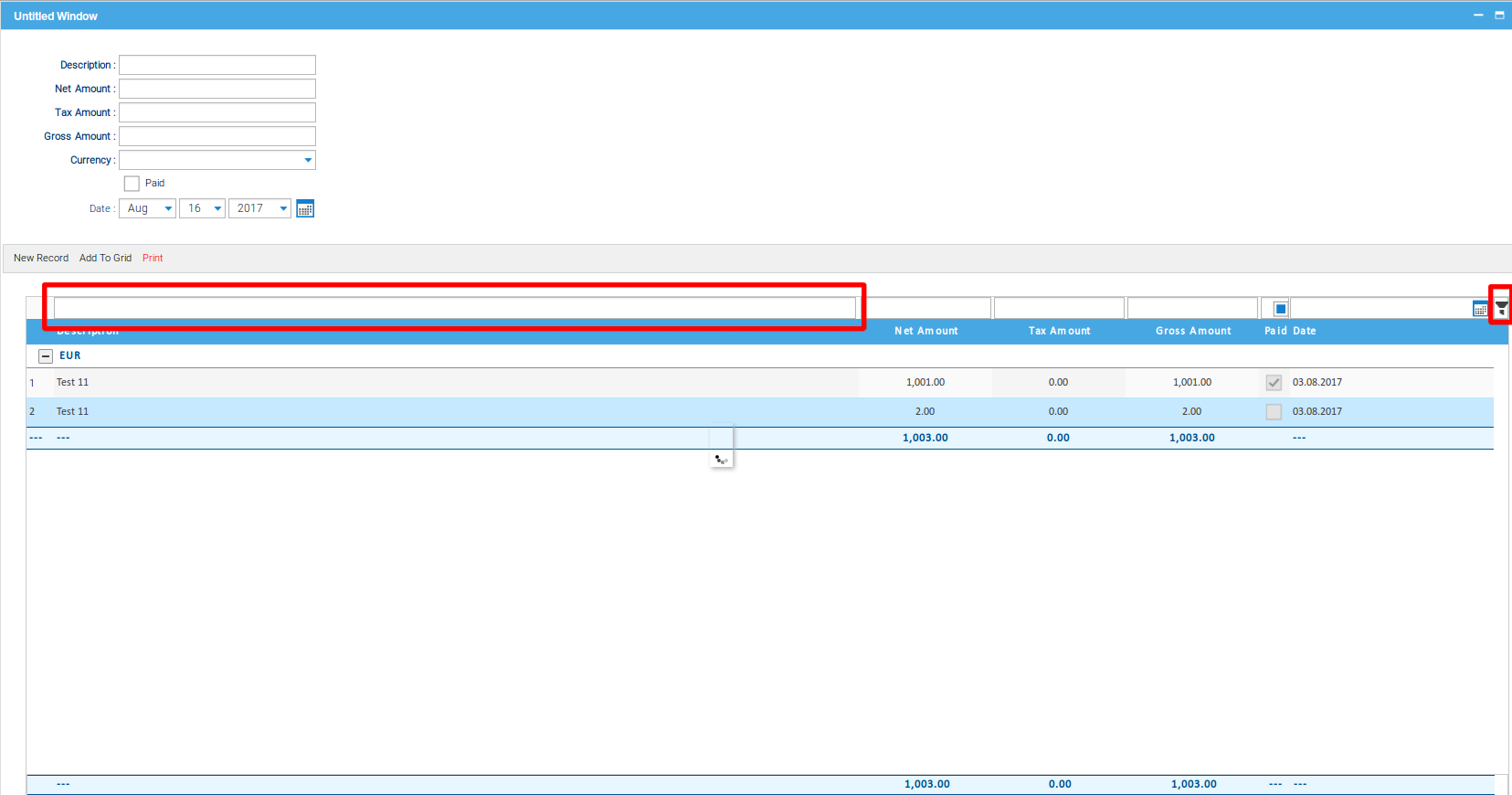Click the Paid column header
The width and height of the screenshot is (1512, 795).
tap(1275, 331)
